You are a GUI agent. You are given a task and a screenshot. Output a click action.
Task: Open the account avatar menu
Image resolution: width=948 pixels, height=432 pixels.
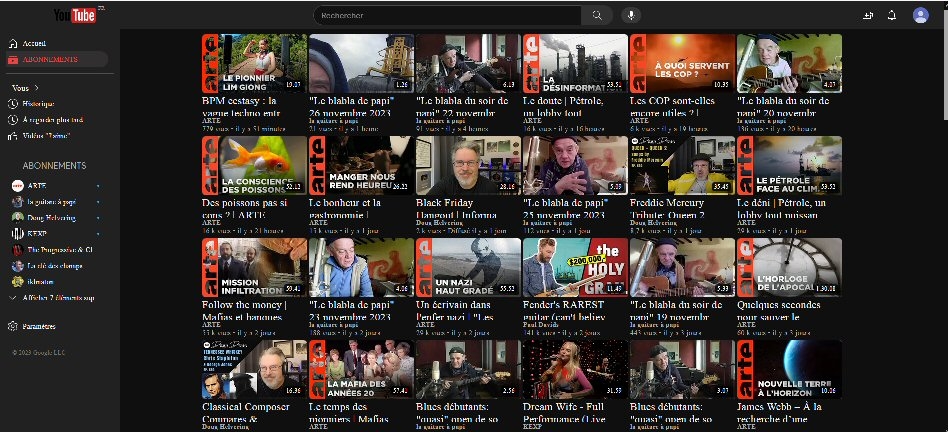(920, 16)
